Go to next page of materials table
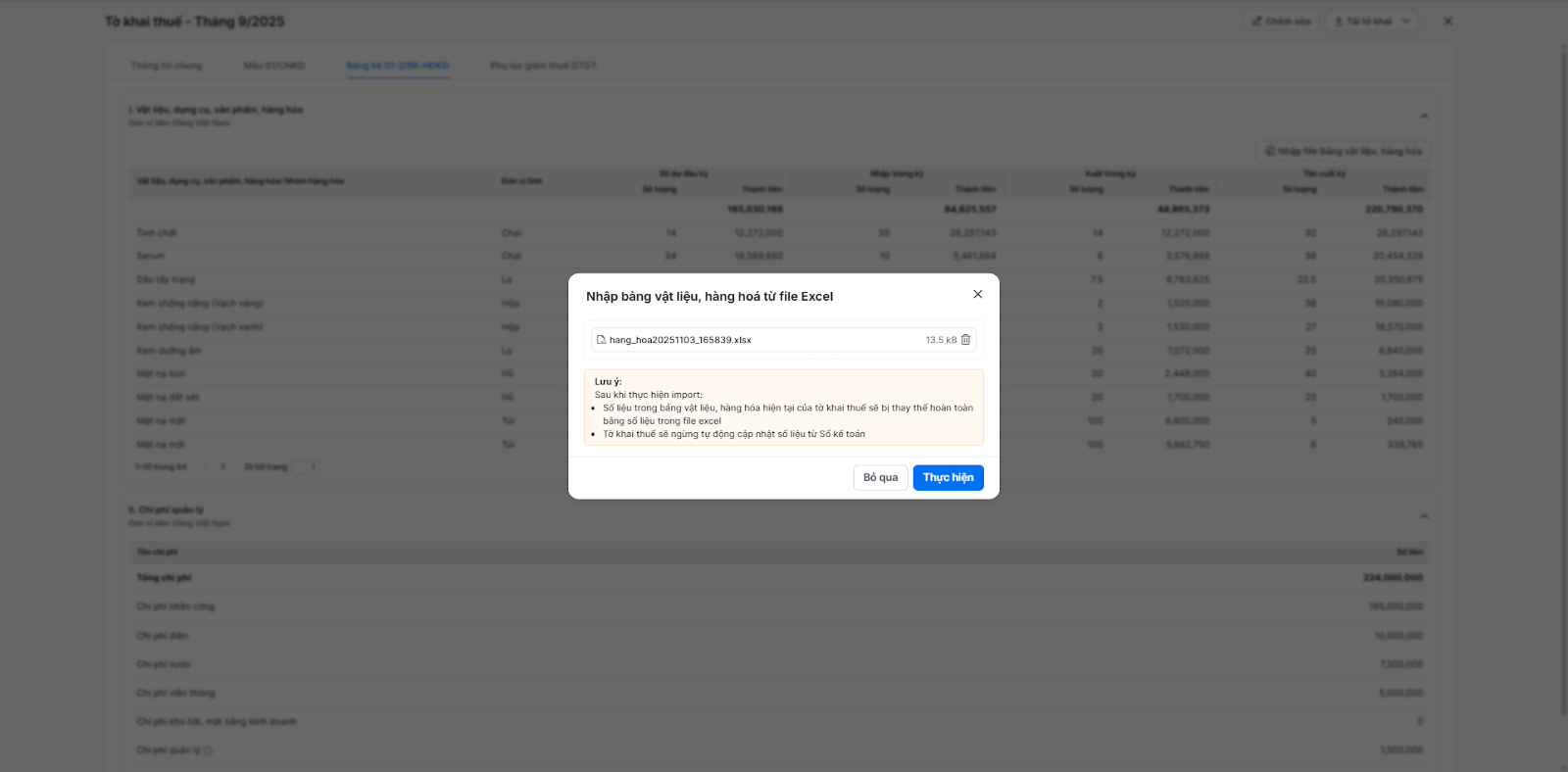Image resolution: width=1568 pixels, height=772 pixels. coord(223,466)
